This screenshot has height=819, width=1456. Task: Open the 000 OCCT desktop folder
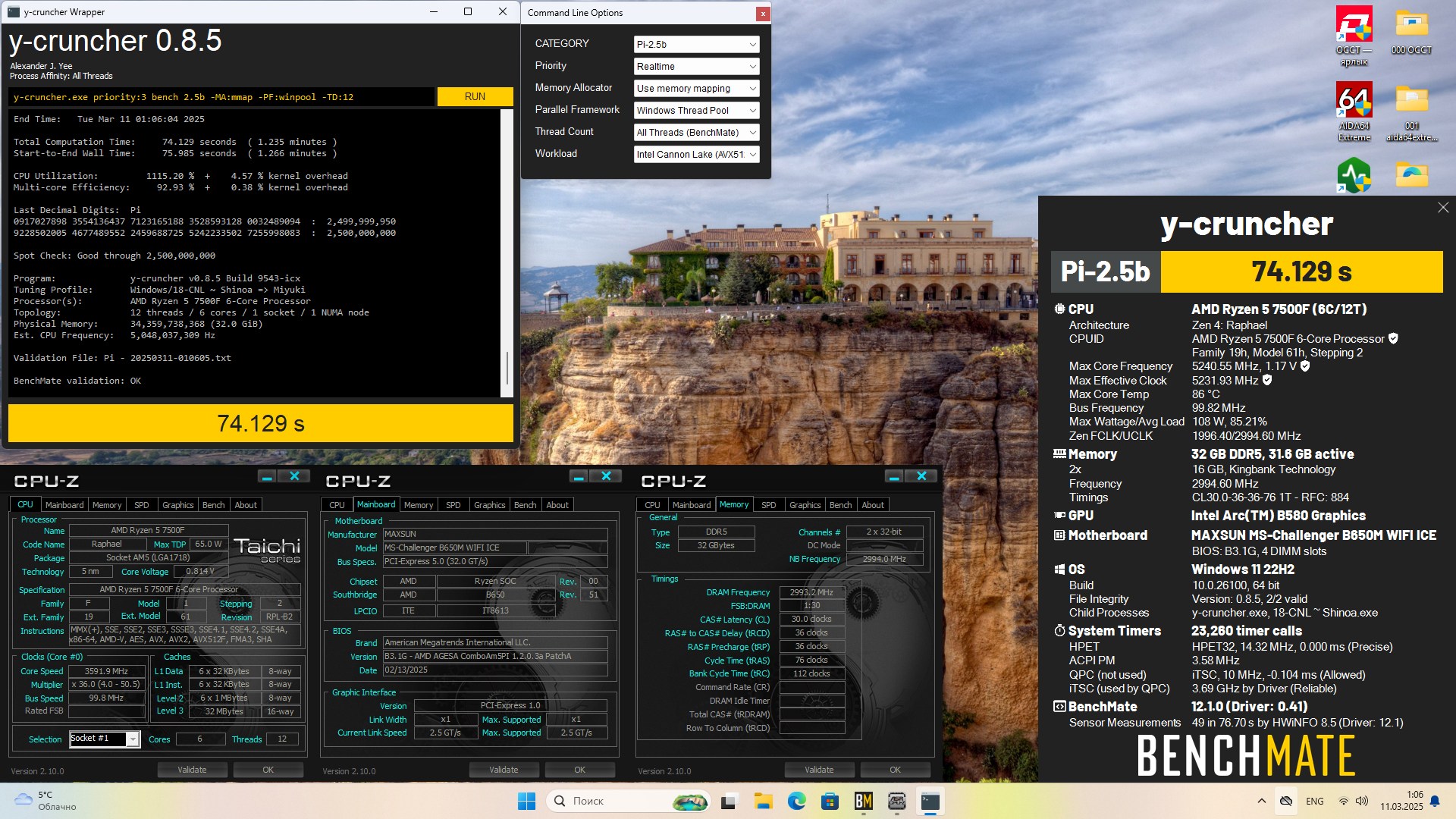click(x=1411, y=30)
